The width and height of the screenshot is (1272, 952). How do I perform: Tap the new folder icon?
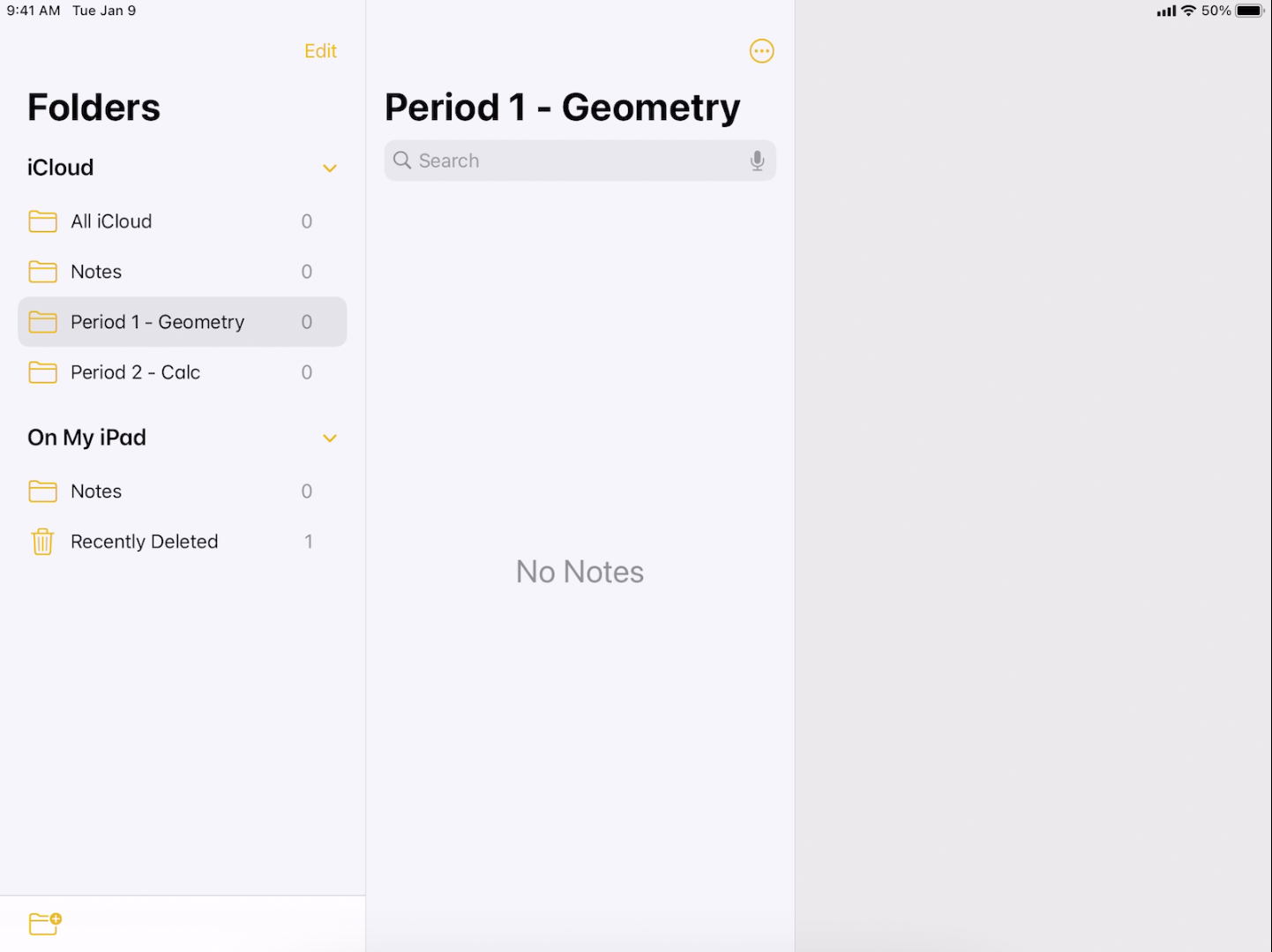click(x=45, y=923)
